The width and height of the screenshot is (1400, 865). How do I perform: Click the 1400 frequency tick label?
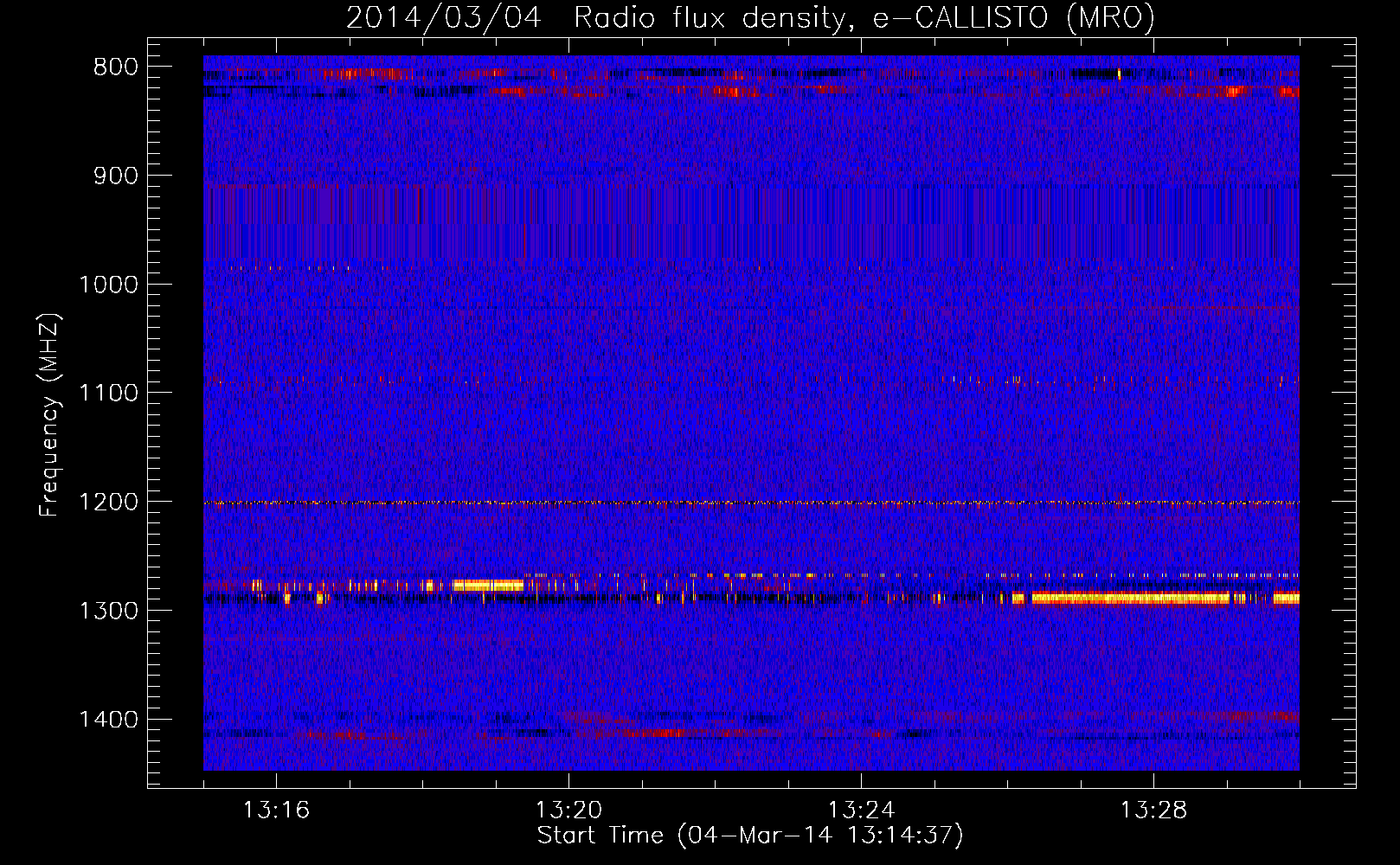coord(108,720)
